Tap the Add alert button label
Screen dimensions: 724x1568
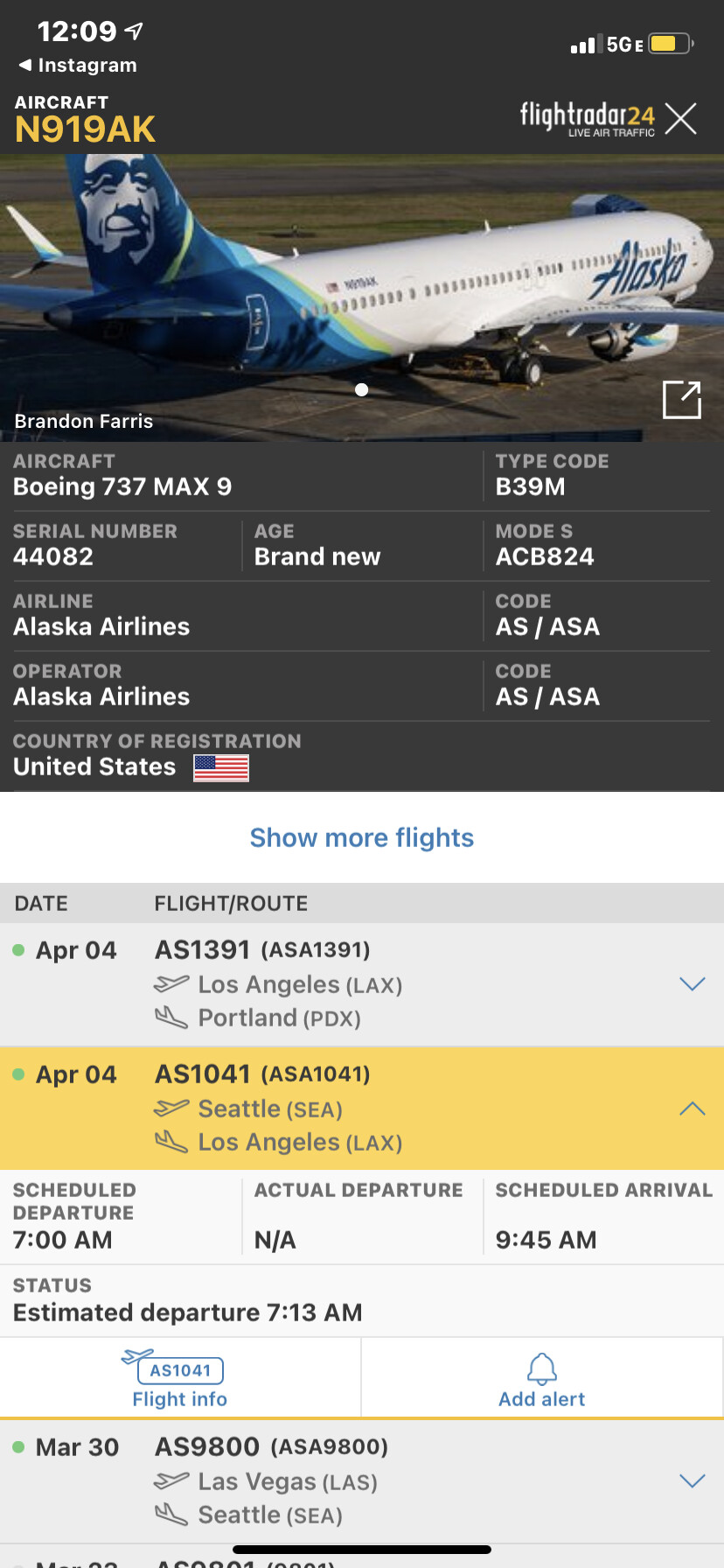(541, 1399)
